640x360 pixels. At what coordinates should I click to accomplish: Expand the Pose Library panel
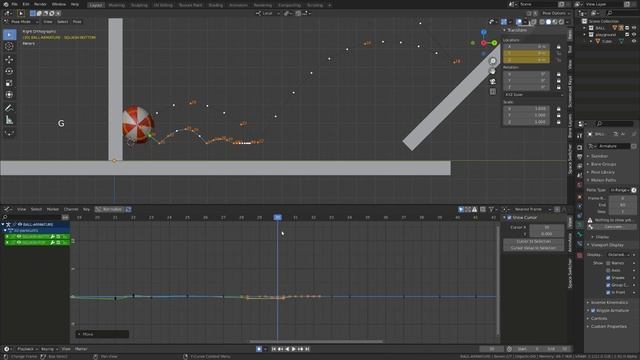[x=602, y=172]
